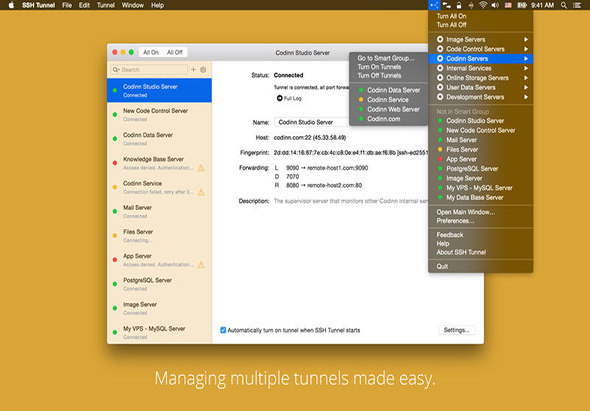The image size is (590, 411).
Task: Click the Code Control Servers group icon
Action: point(440,49)
